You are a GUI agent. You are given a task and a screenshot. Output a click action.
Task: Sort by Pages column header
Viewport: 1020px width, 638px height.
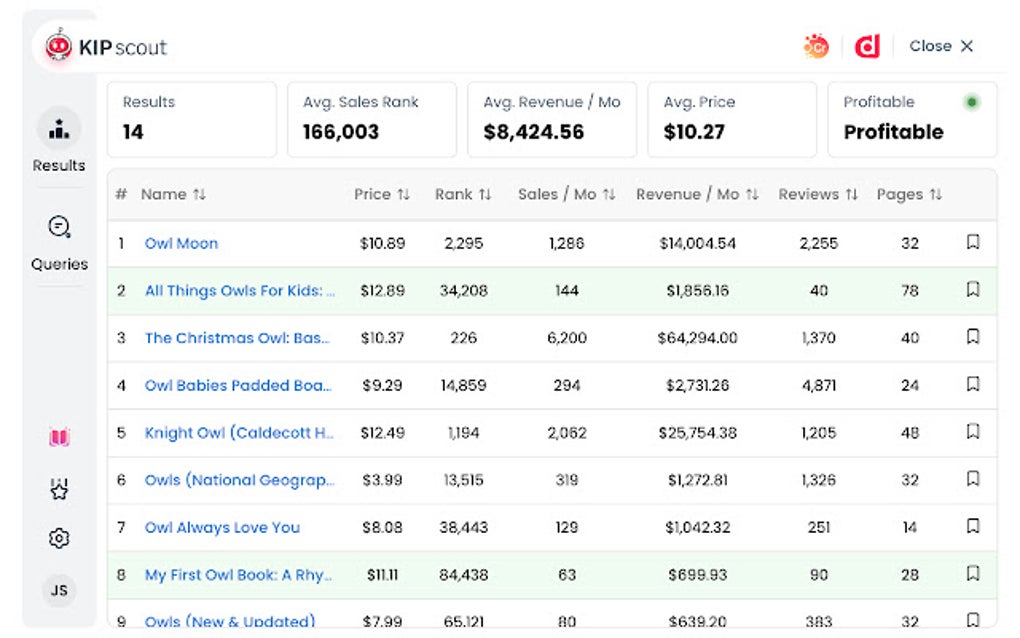pyautogui.click(x=909, y=195)
